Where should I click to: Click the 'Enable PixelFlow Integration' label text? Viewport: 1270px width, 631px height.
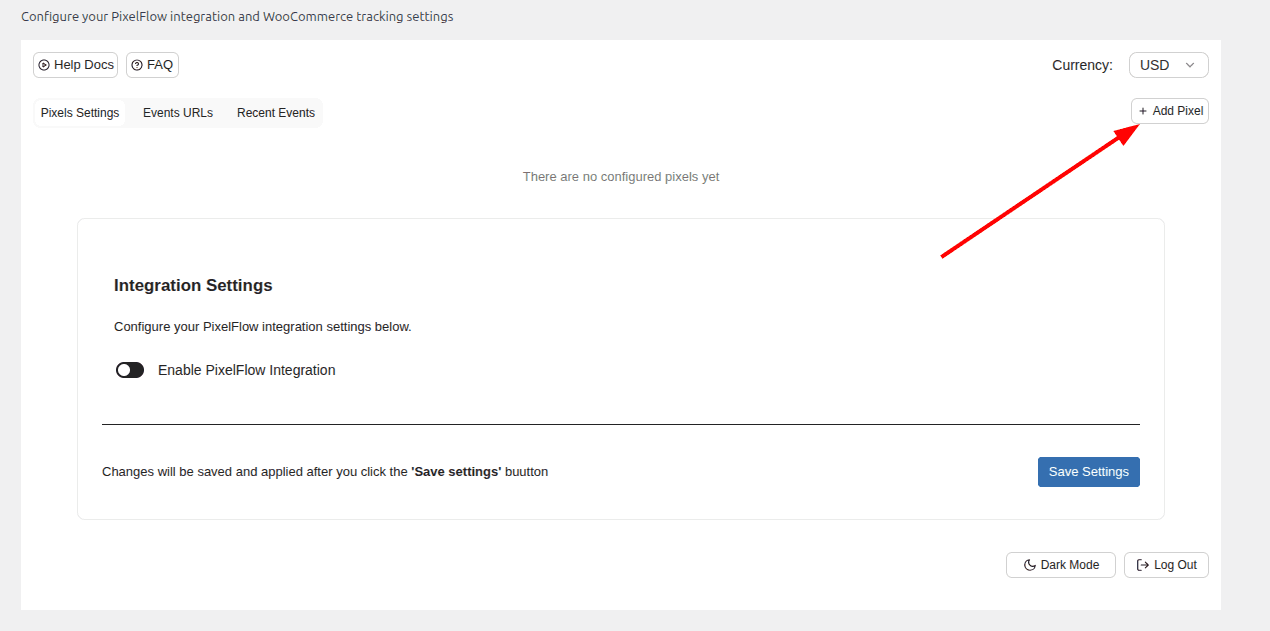pyautogui.click(x=246, y=370)
